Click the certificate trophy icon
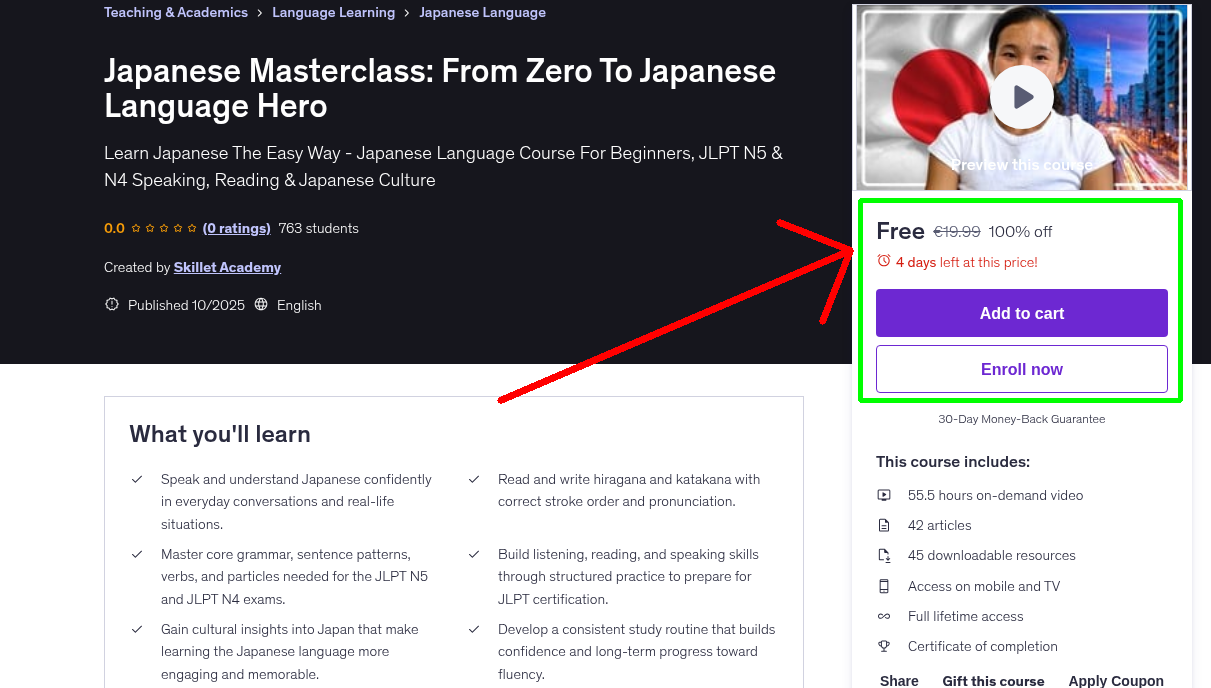The height and width of the screenshot is (688, 1211). (x=884, y=646)
